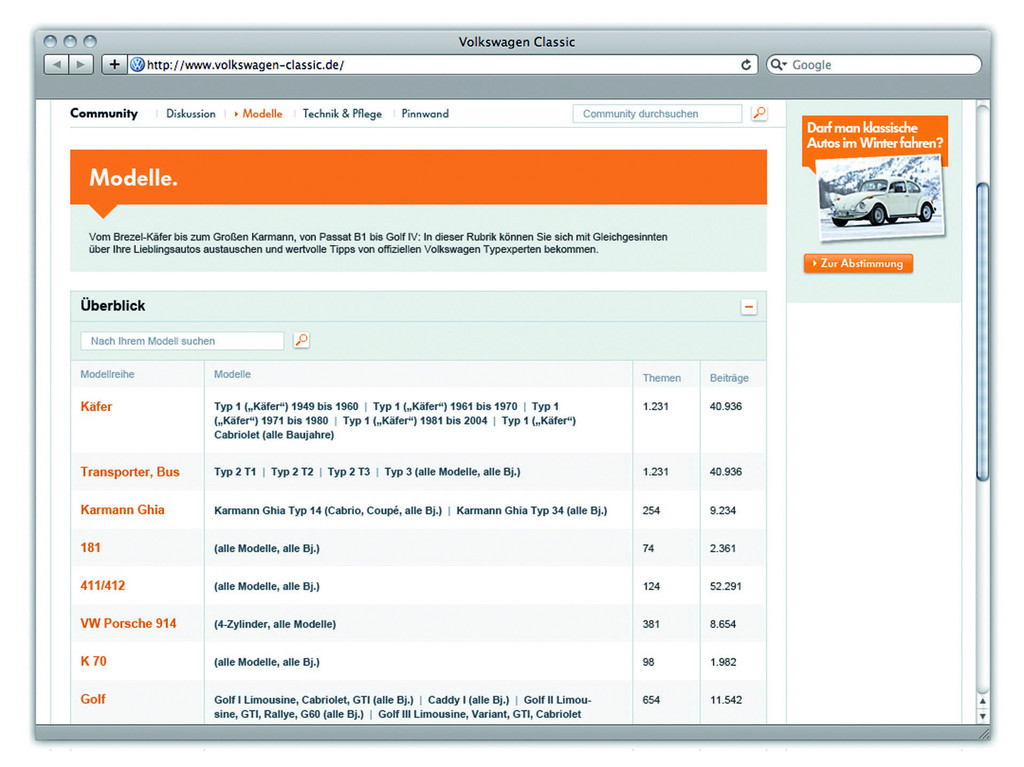Open the VW Porsche 914 series

128,623
